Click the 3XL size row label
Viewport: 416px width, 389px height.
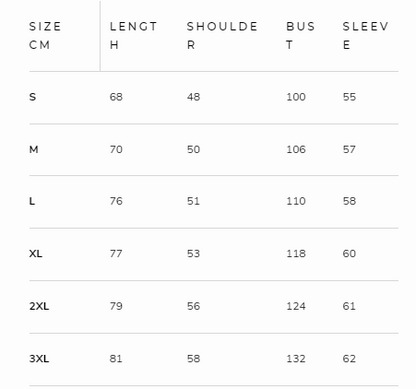coord(39,359)
